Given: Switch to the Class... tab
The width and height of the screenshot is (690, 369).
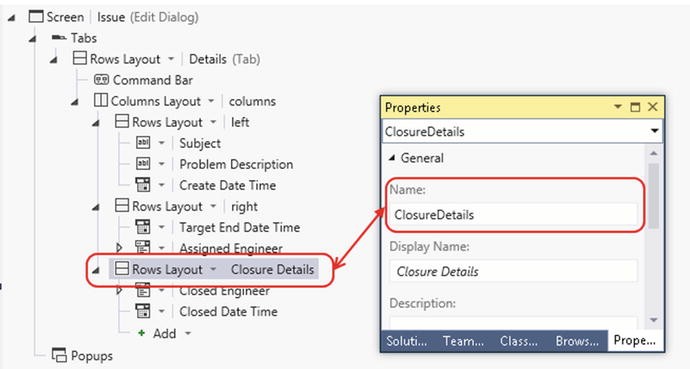Looking at the screenshot, I should pyautogui.click(x=518, y=341).
